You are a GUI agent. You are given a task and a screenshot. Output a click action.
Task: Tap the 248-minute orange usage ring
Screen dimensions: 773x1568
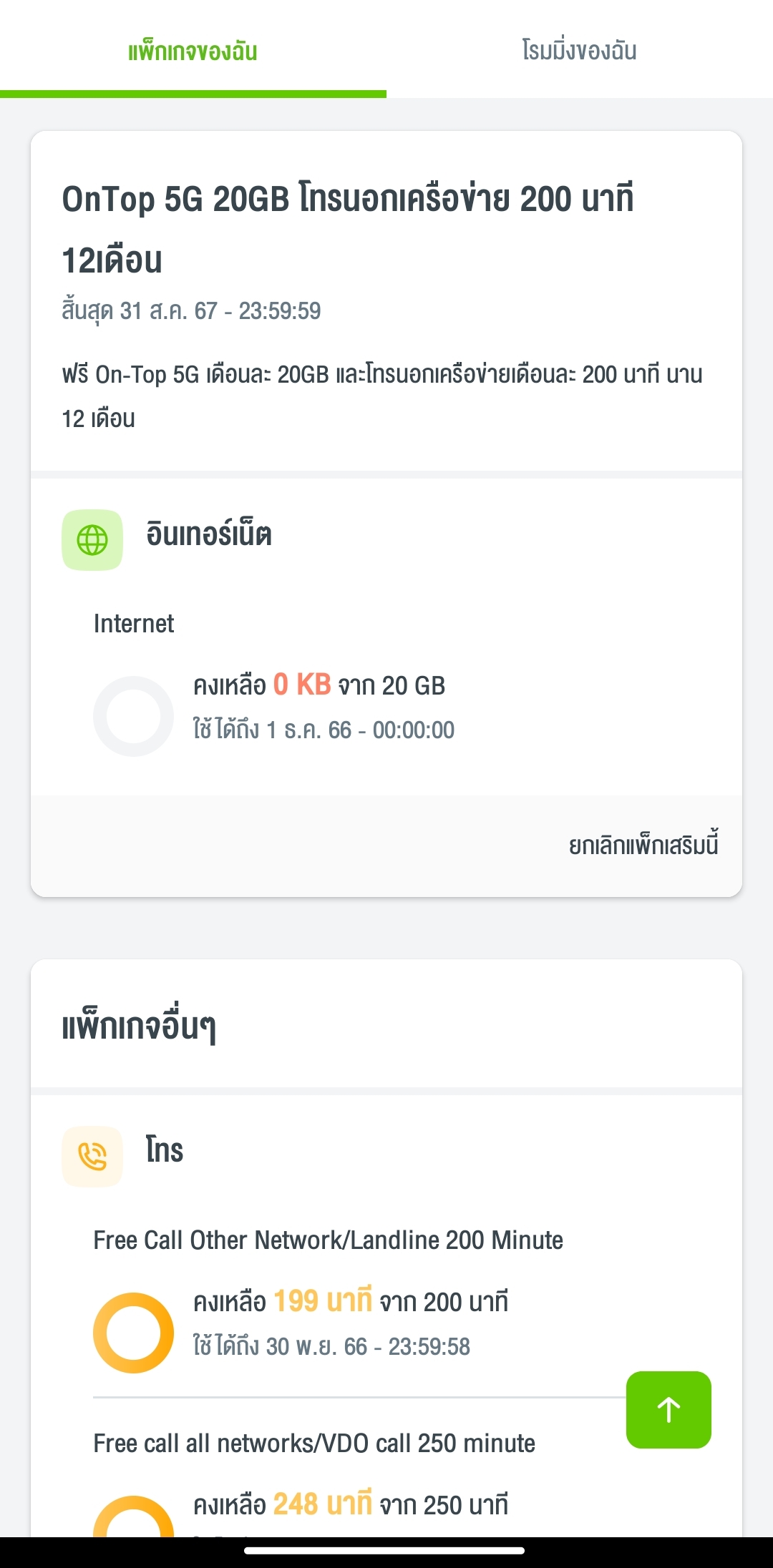coord(134,1518)
